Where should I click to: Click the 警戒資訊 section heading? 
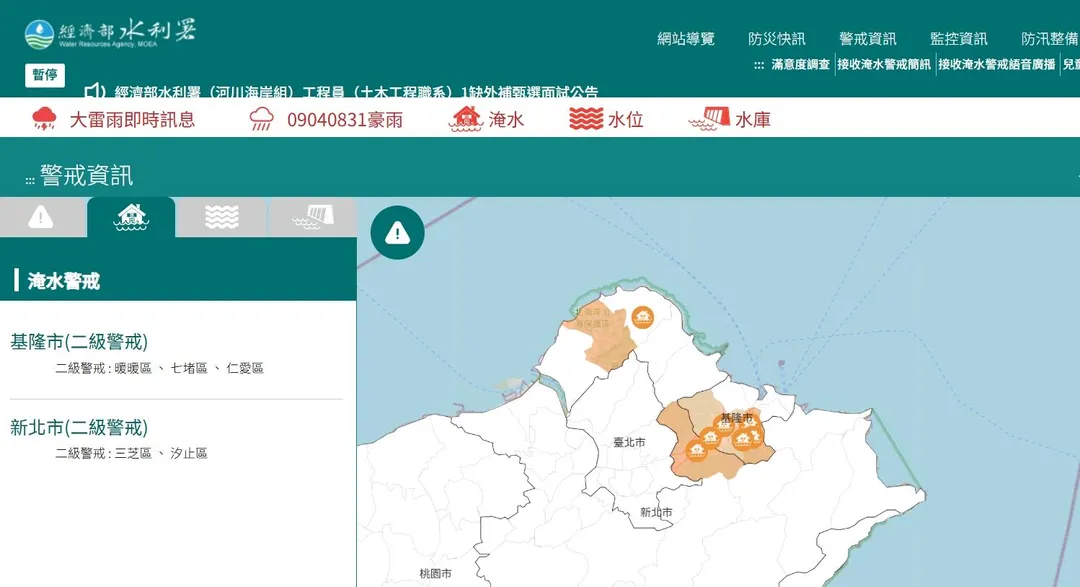point(86,176)
